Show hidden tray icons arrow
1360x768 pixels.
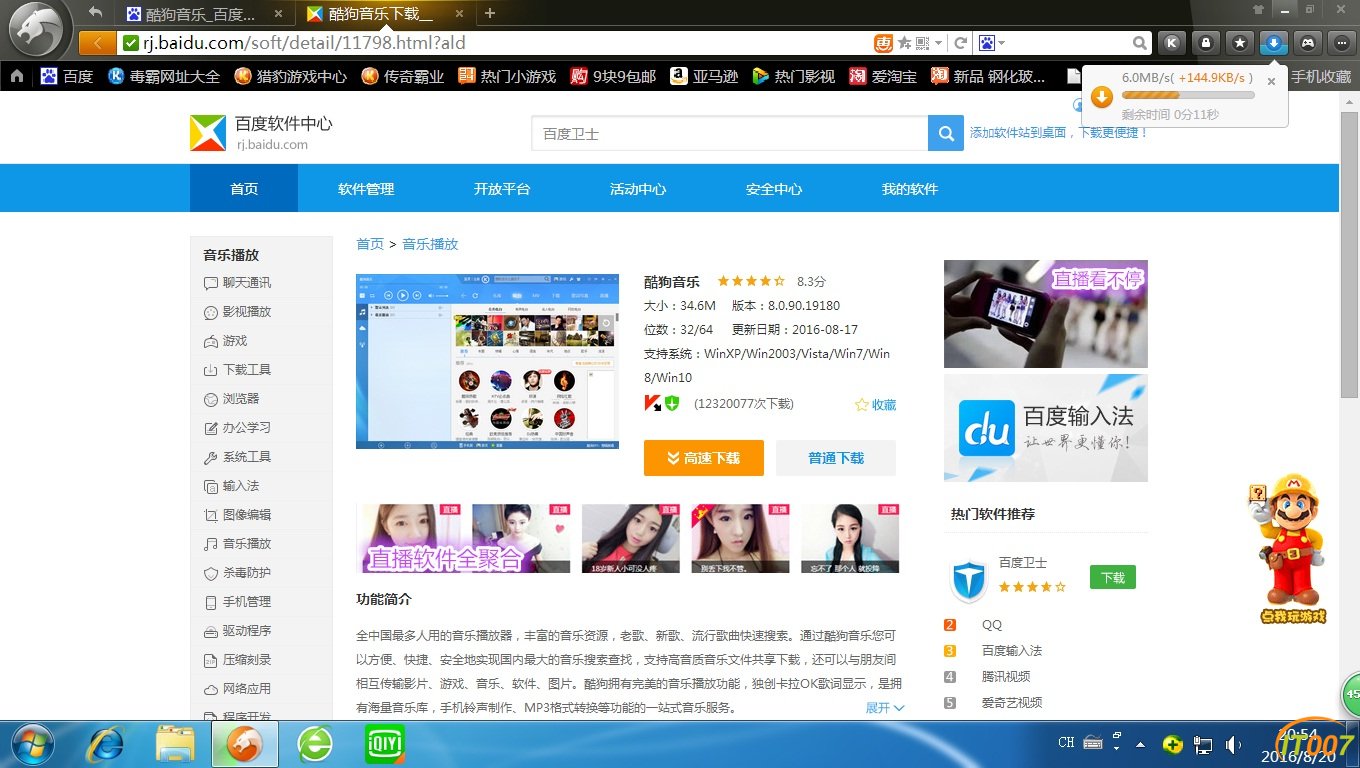(x=1140, y=744)
